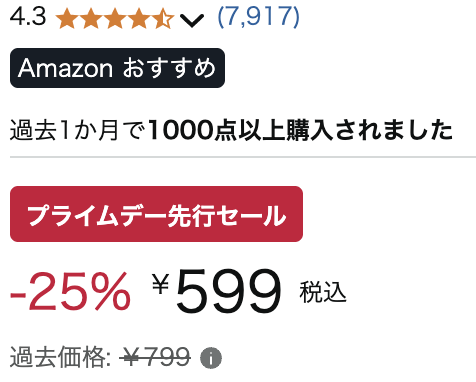Click the 599 sale price
This screenshot has height=382, width=476.
228,291
